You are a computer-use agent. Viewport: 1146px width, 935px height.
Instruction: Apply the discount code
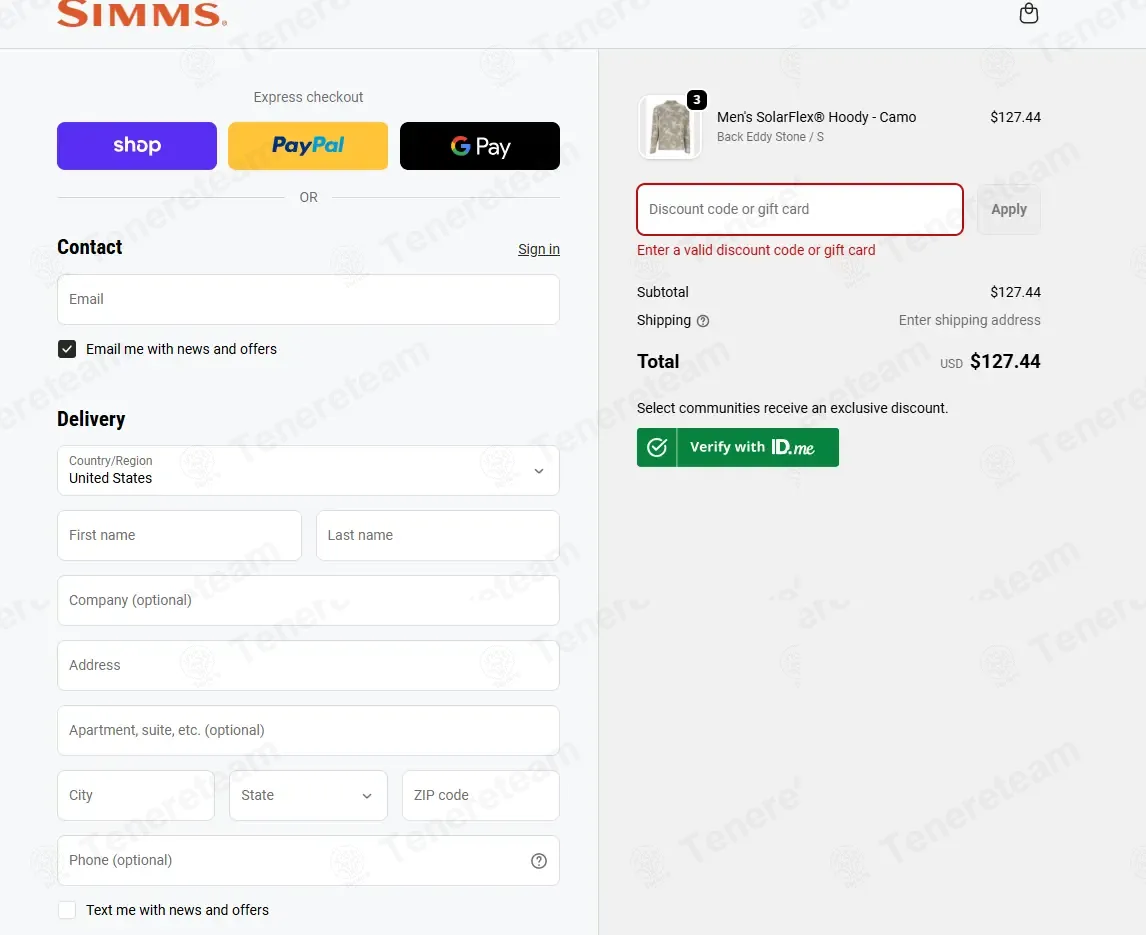tap(1009, 209)
